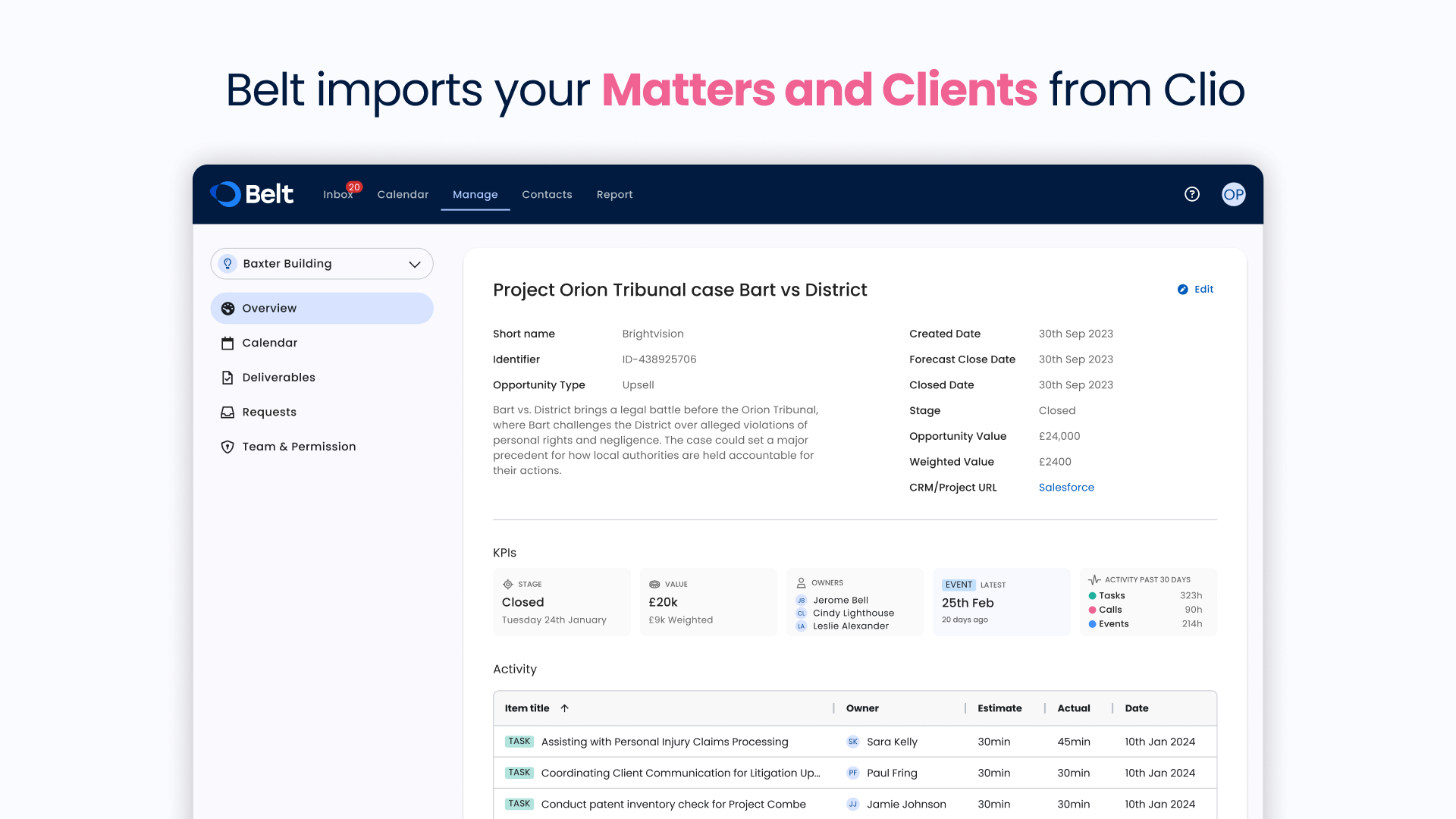Open the Report tab
The height and width of the screenshot is (819, 1456).
[x=614, y=195]
